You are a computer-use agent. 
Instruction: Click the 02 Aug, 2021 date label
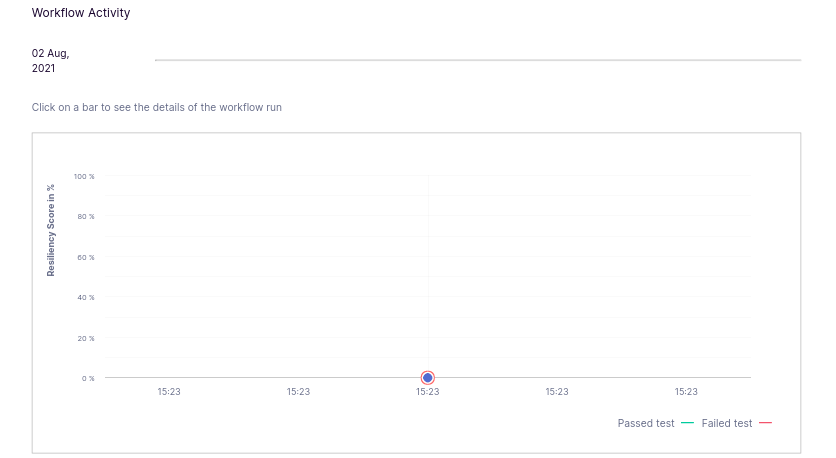(x=50, y=61)
